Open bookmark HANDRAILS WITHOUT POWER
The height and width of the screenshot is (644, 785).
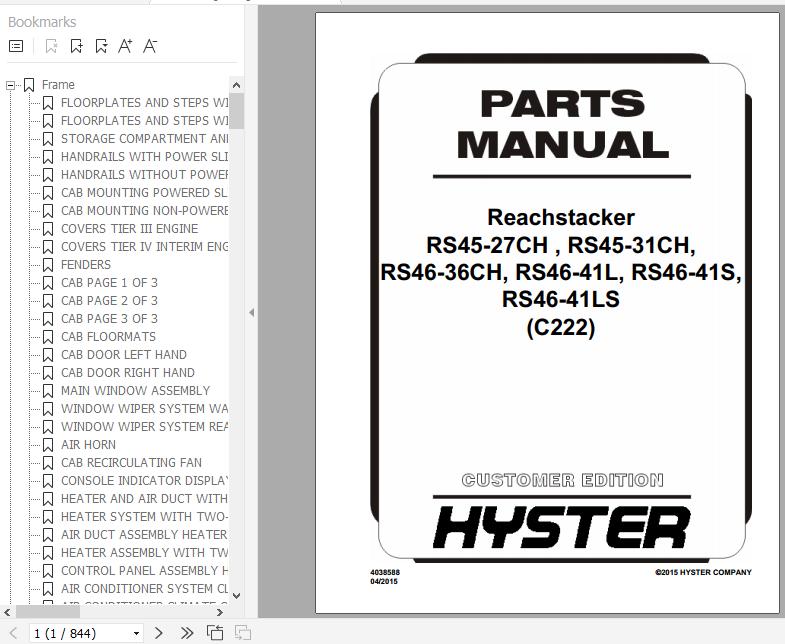pos(144,175)
